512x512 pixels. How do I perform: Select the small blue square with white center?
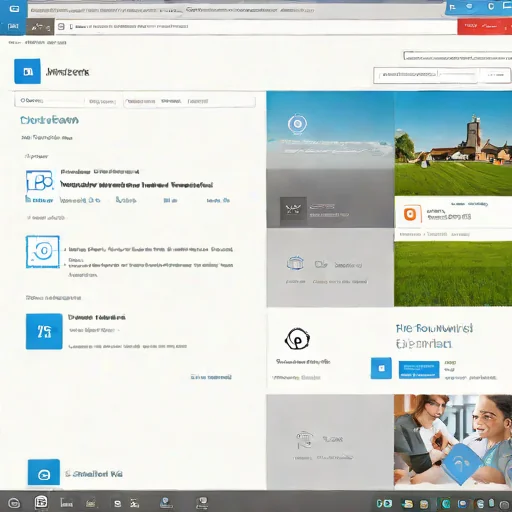click(381, 368)
